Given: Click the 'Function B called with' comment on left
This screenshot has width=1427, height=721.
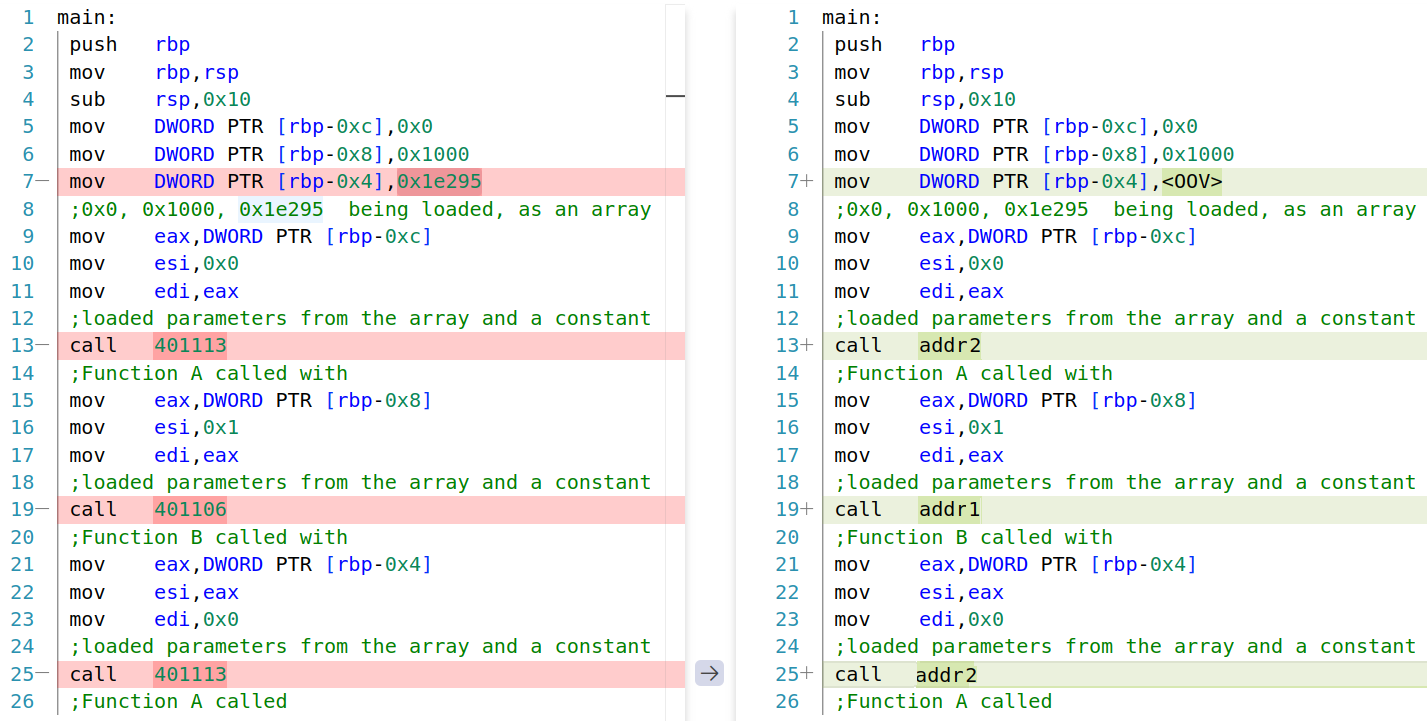Looking at the screenshot, I should tap(208, 537).
